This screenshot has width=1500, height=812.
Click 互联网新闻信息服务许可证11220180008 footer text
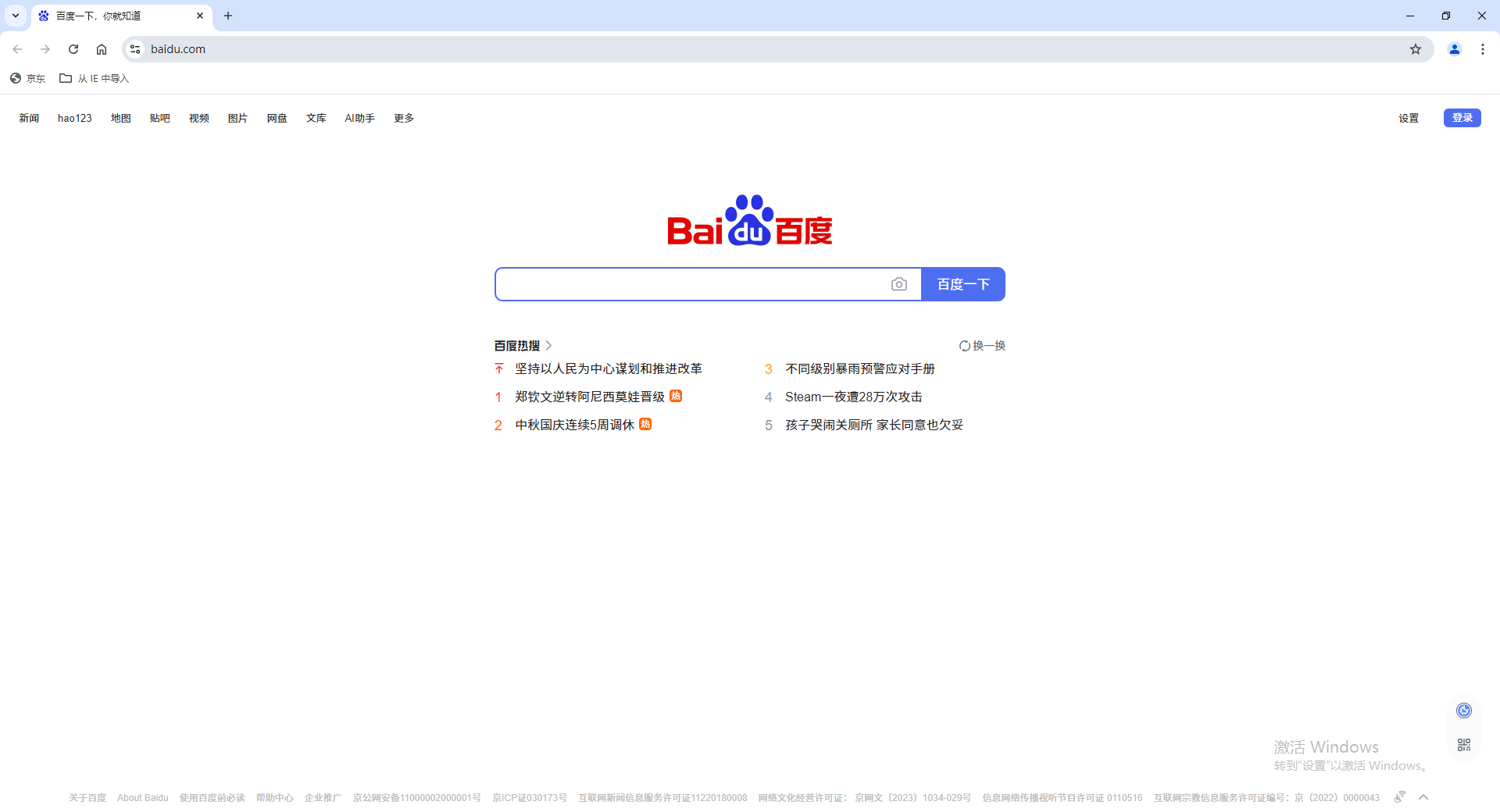(x=663, y=798)
